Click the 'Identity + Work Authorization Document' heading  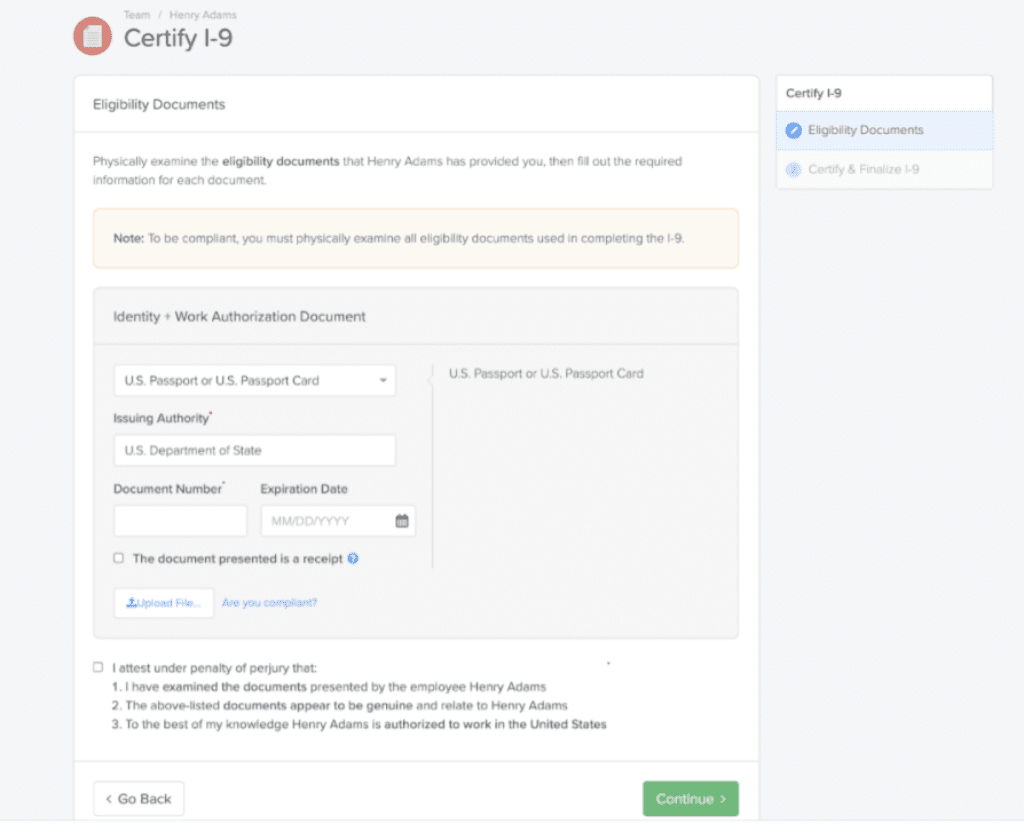[x=240, y=317]
